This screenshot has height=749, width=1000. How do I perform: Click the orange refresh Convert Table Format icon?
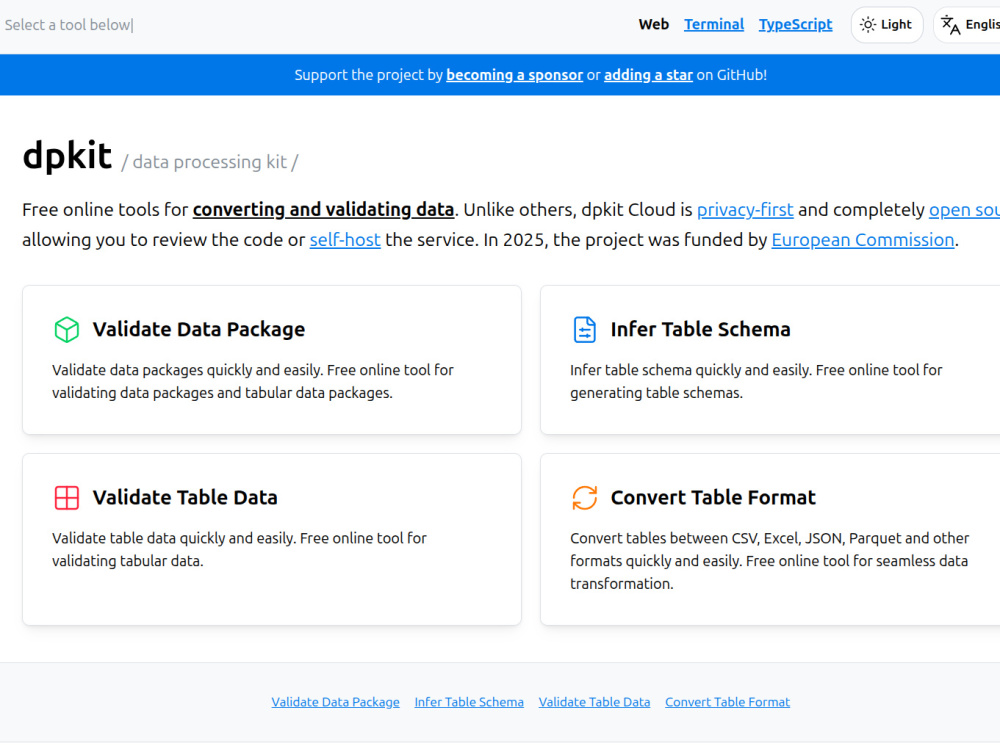point(584,498)
